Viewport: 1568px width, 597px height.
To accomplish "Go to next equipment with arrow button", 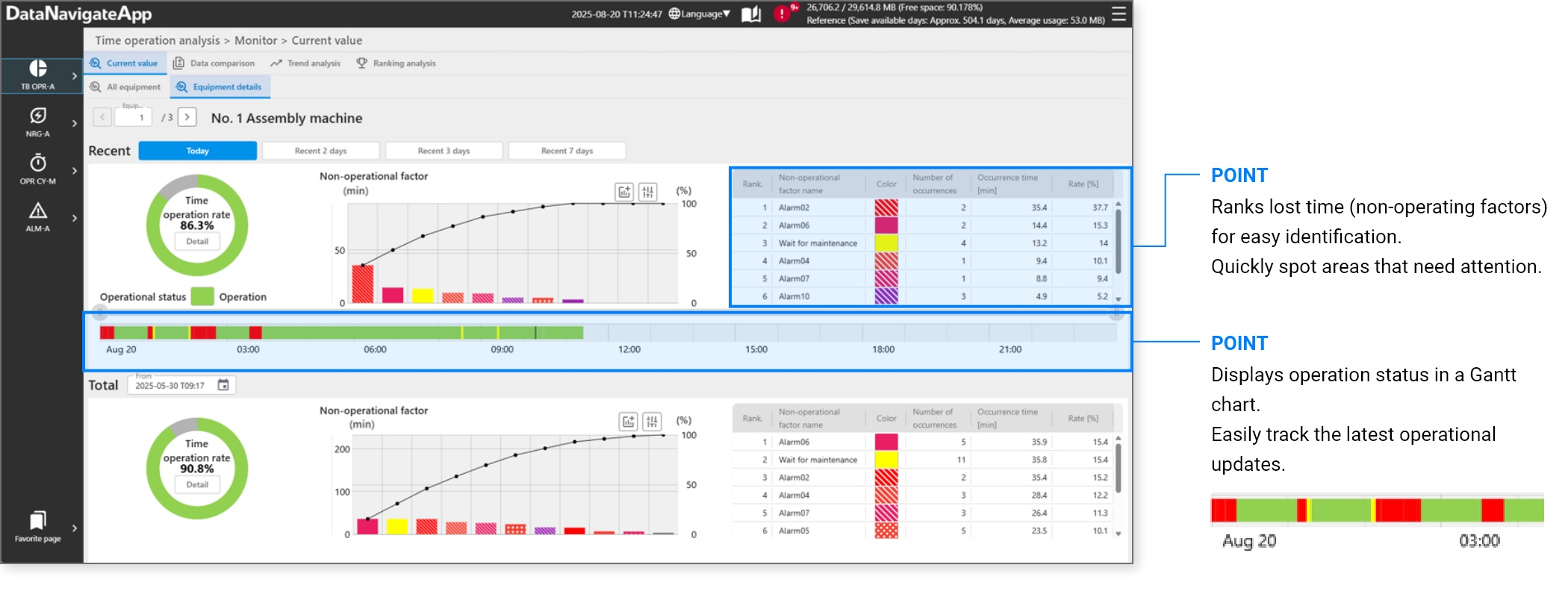I will click(x=187, y=117).
